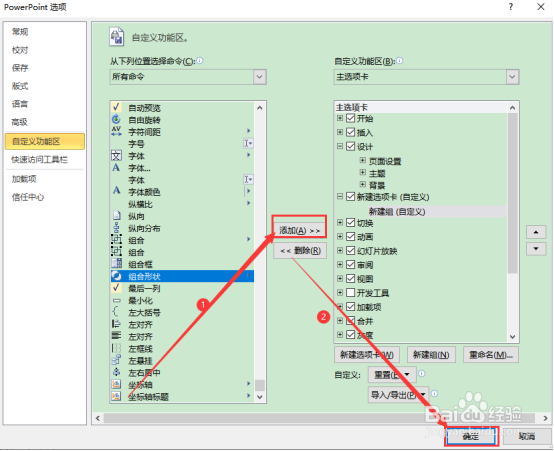Screen dimensions: 554x451
Task: Click the 添加(A) >> button
Action: click(299, 230)
